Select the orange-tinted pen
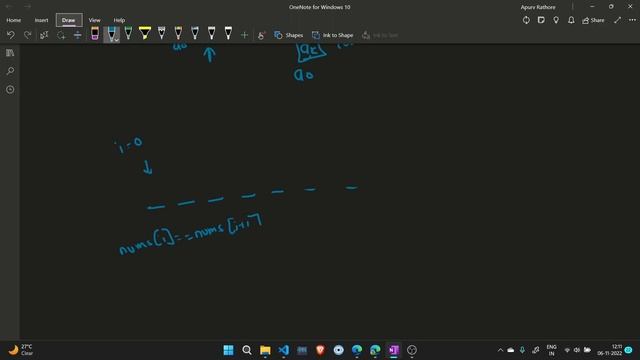 pos(178,33)
